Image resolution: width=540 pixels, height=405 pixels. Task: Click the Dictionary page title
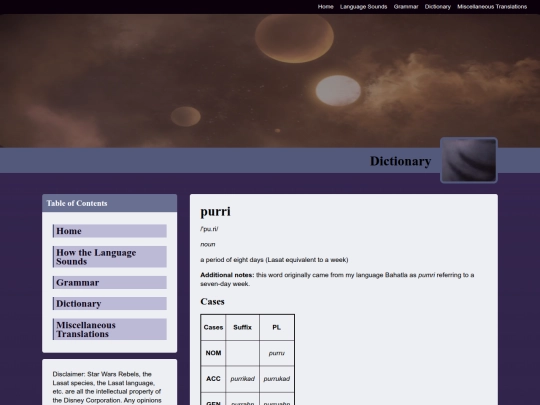(400, 161)
